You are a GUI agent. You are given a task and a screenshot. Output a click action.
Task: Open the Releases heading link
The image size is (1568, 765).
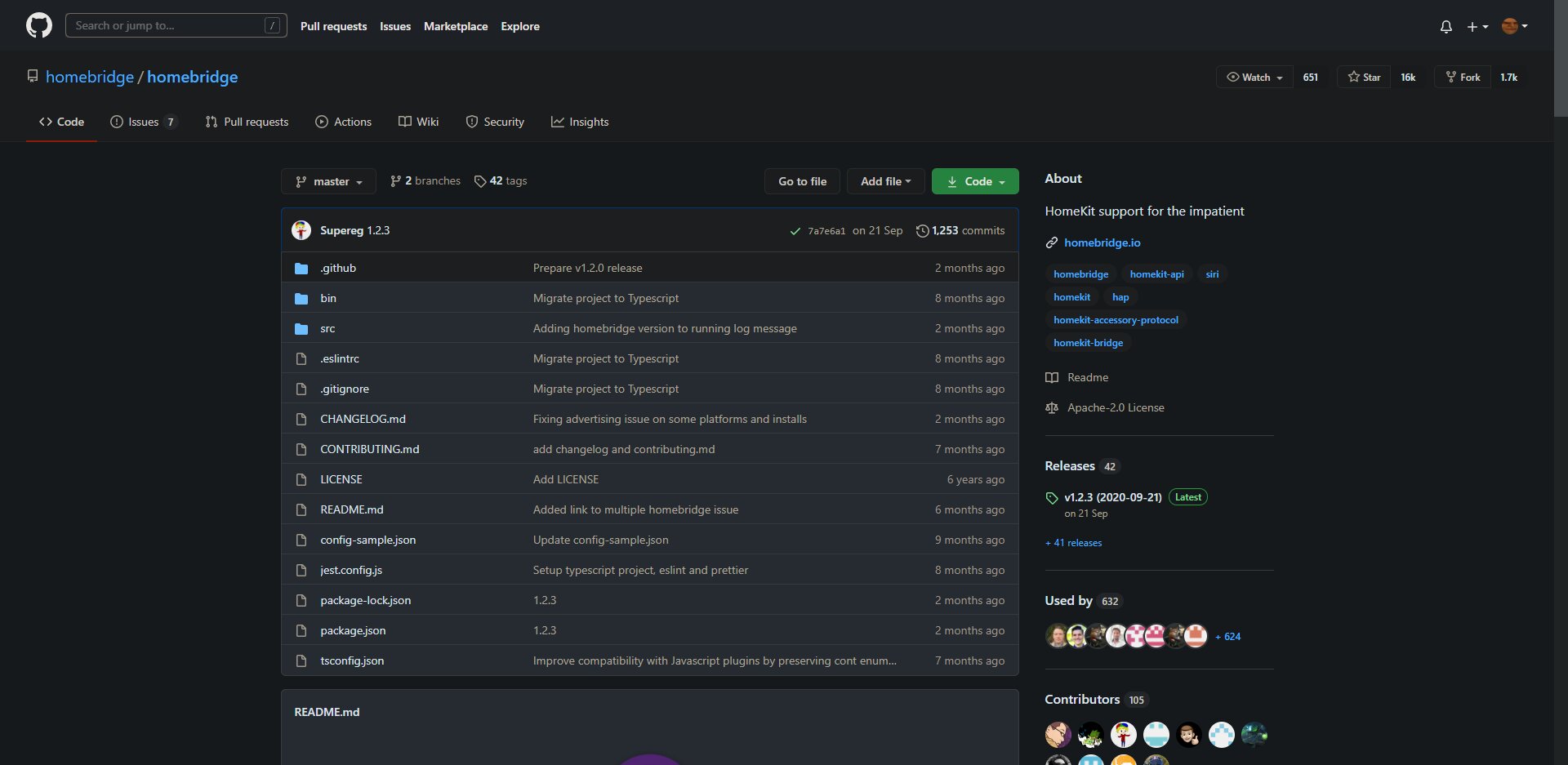point(1082,466)
